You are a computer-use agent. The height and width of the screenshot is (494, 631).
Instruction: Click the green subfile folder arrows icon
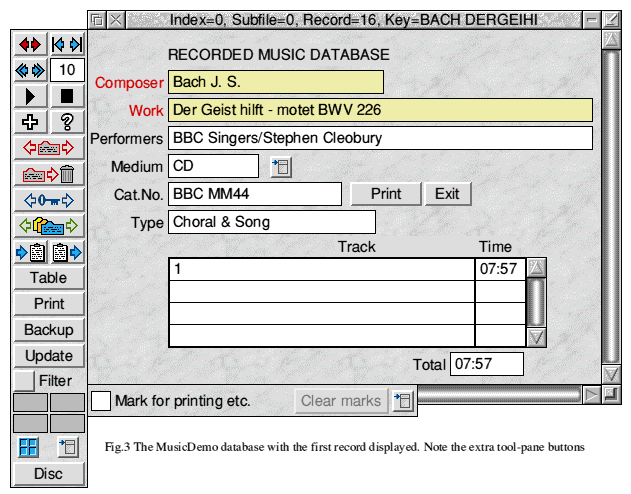pos(49,226)
